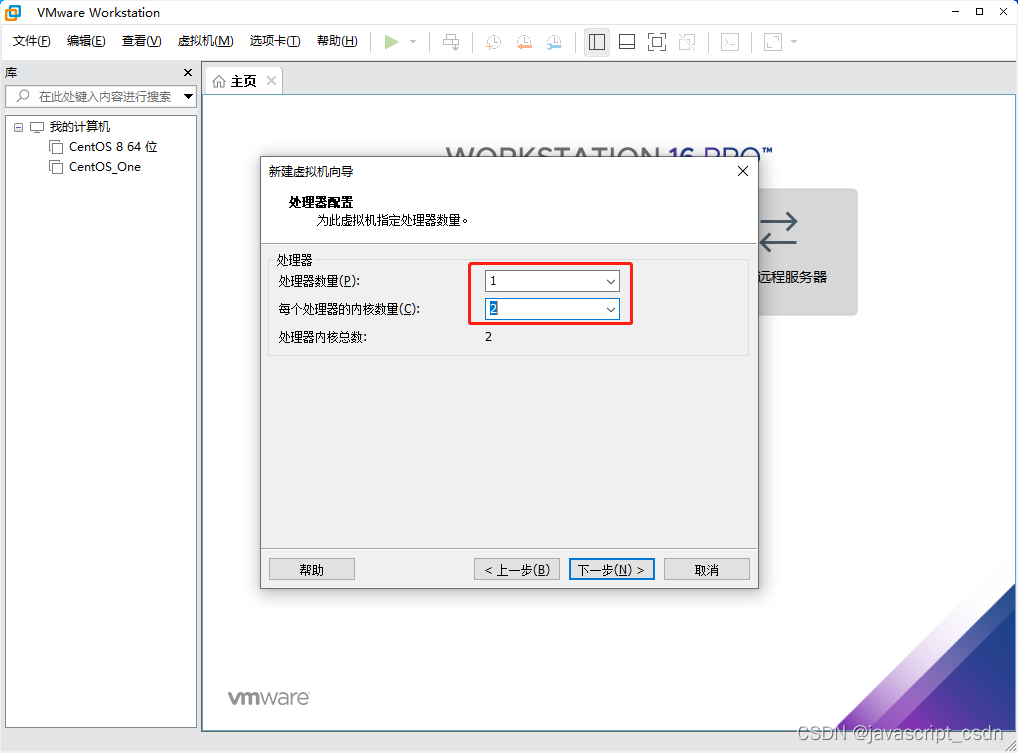1018x753 pixels.
Task: Open the 查看(V) menu
Action: coord(142,41)
